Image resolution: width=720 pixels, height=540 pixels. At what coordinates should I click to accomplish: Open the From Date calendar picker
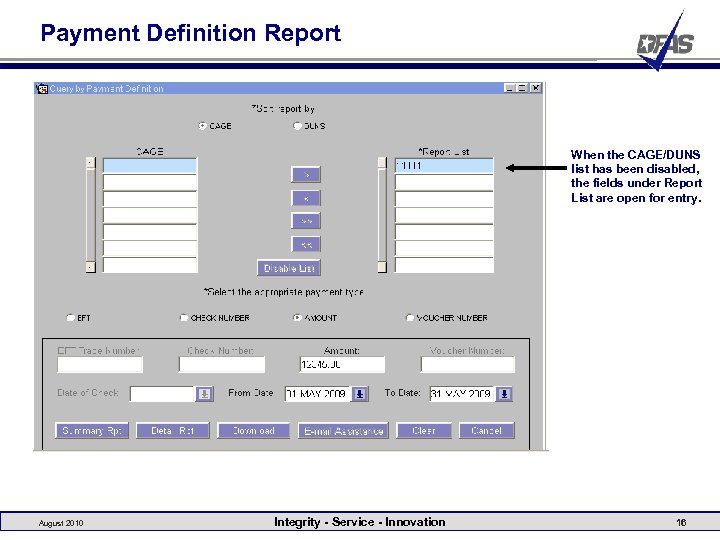coord(360,394)
